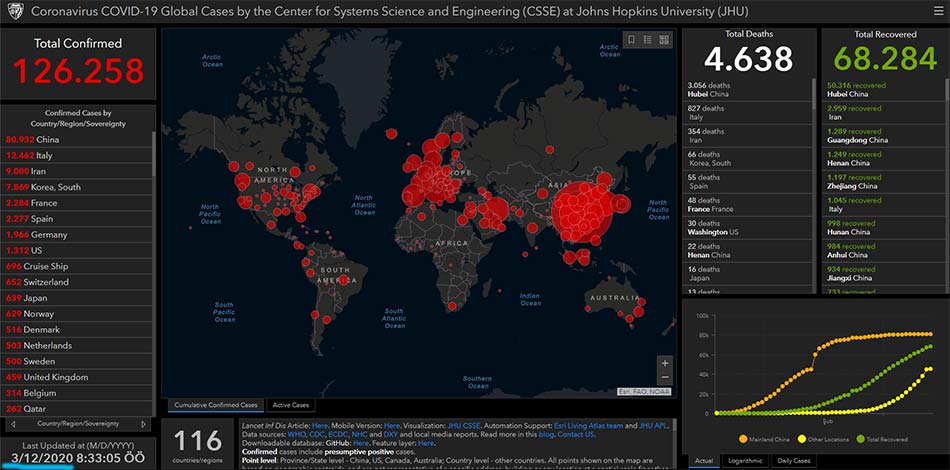Select Country/Region/Sovereignty list view label
This screenshot has height=470, width=950.
[x=78, y=424]
